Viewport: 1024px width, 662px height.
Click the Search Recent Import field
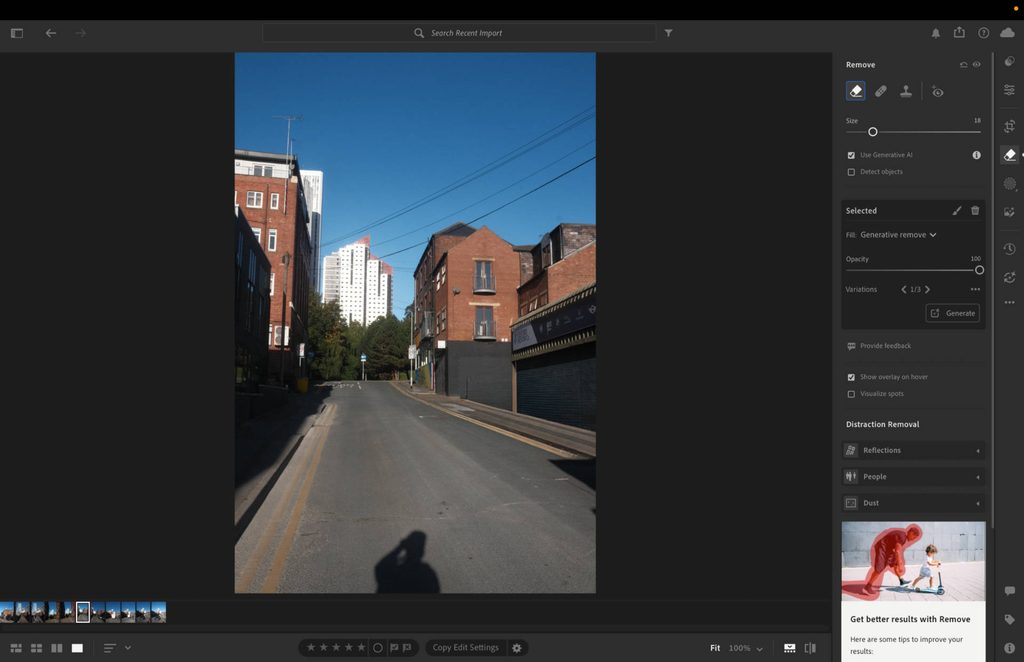(x=459, y=33)
